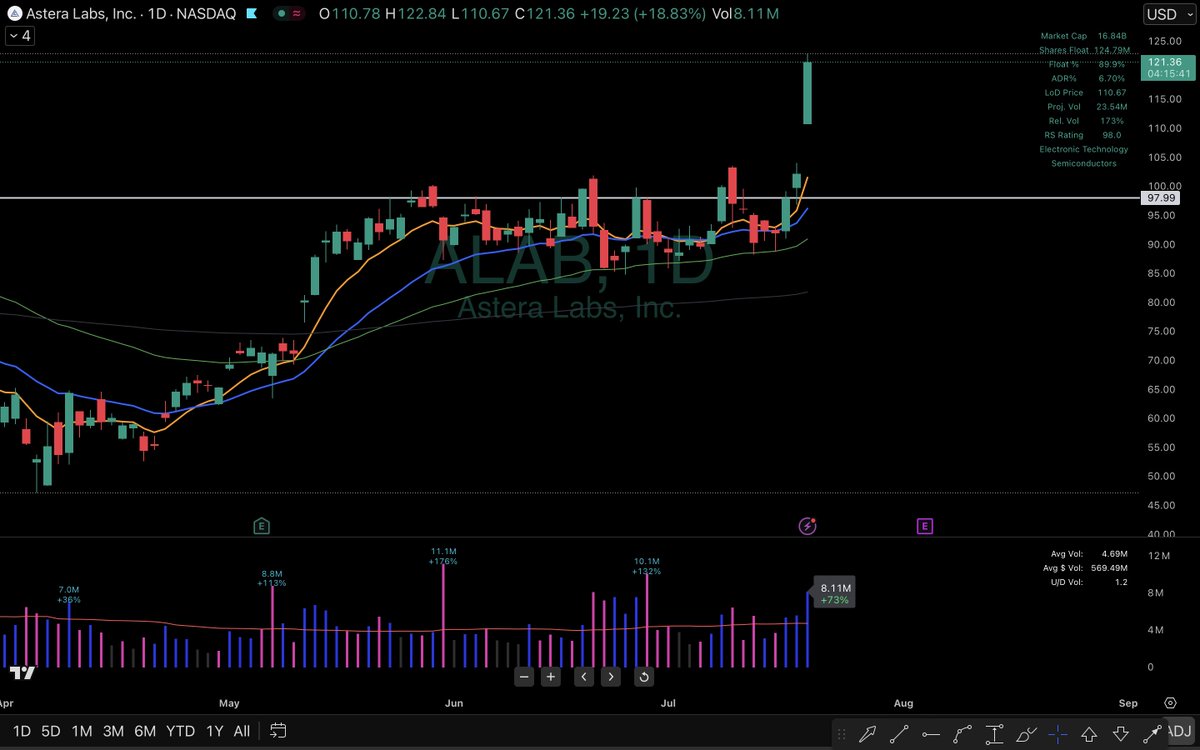The image size is (1200, 750).
Task: Select the price range measure tool
Action: tap(995, 732)
